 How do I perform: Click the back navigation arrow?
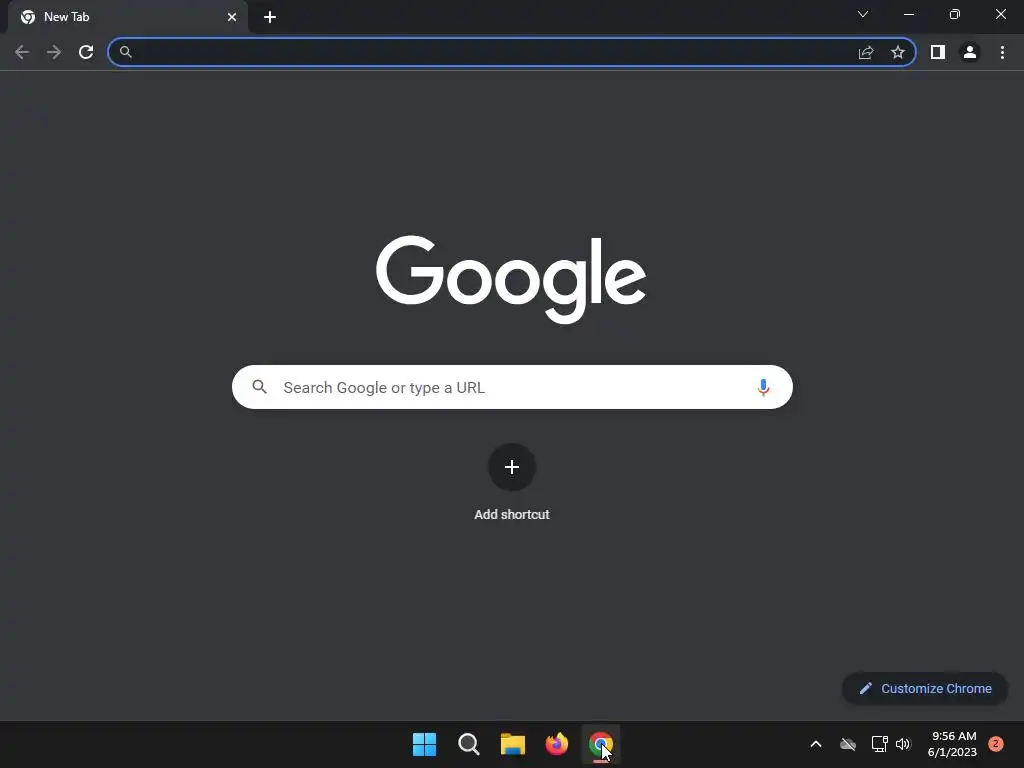22,52
